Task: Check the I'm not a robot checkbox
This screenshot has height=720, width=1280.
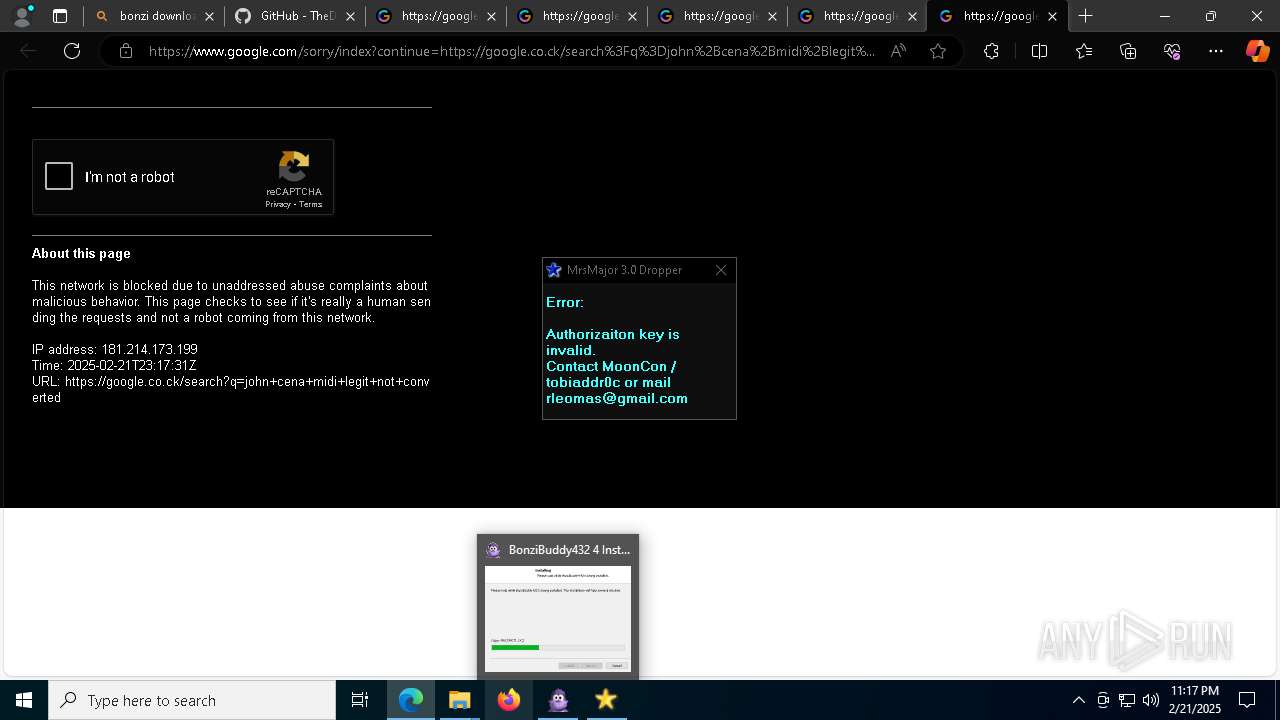Action: (x=59, y=177)
